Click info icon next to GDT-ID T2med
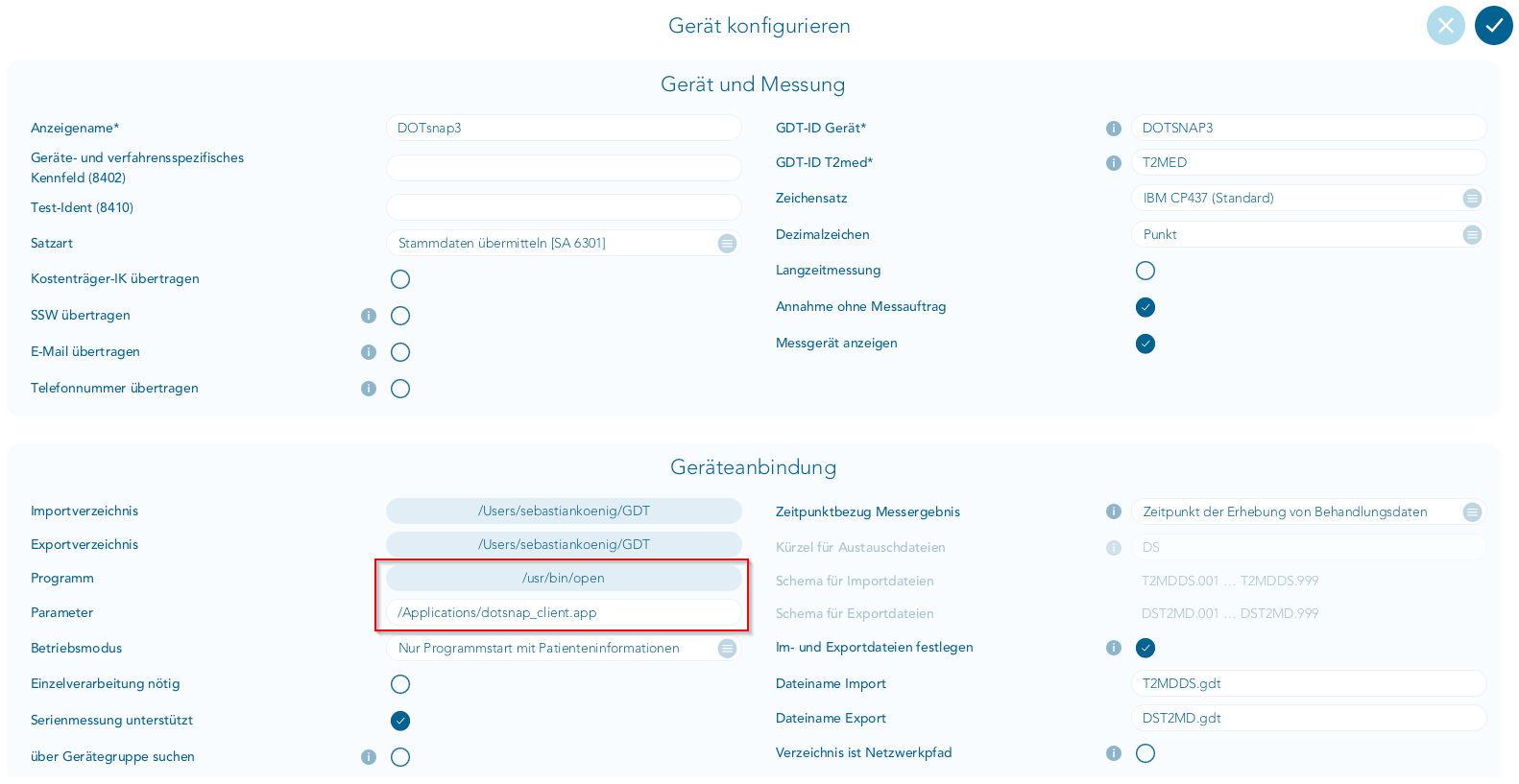The height and width of the screenshot is (784, 1519). click(1114, 163)
